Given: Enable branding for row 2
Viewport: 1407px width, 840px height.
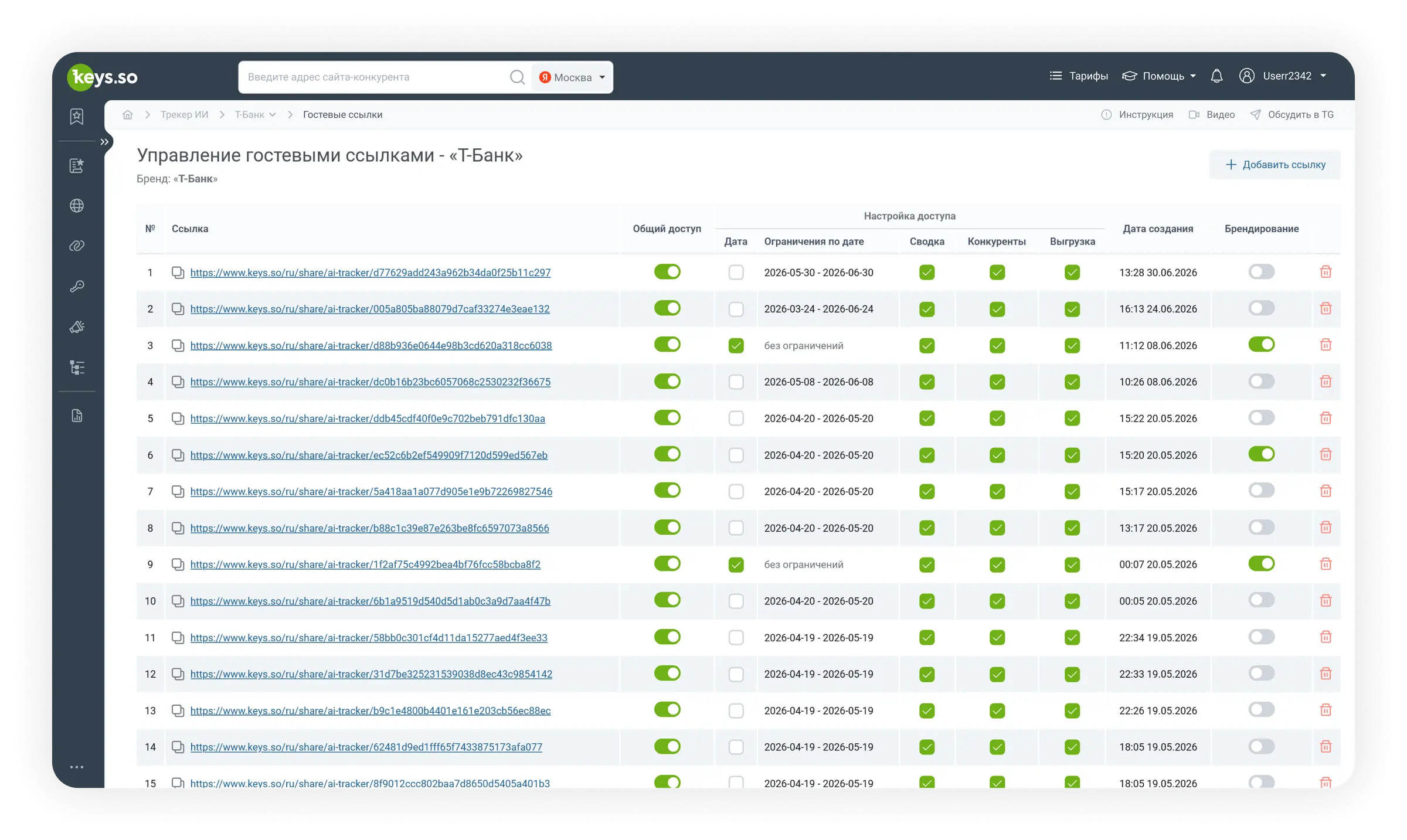Looking at the screenshot, I should tap(1262, 308).
